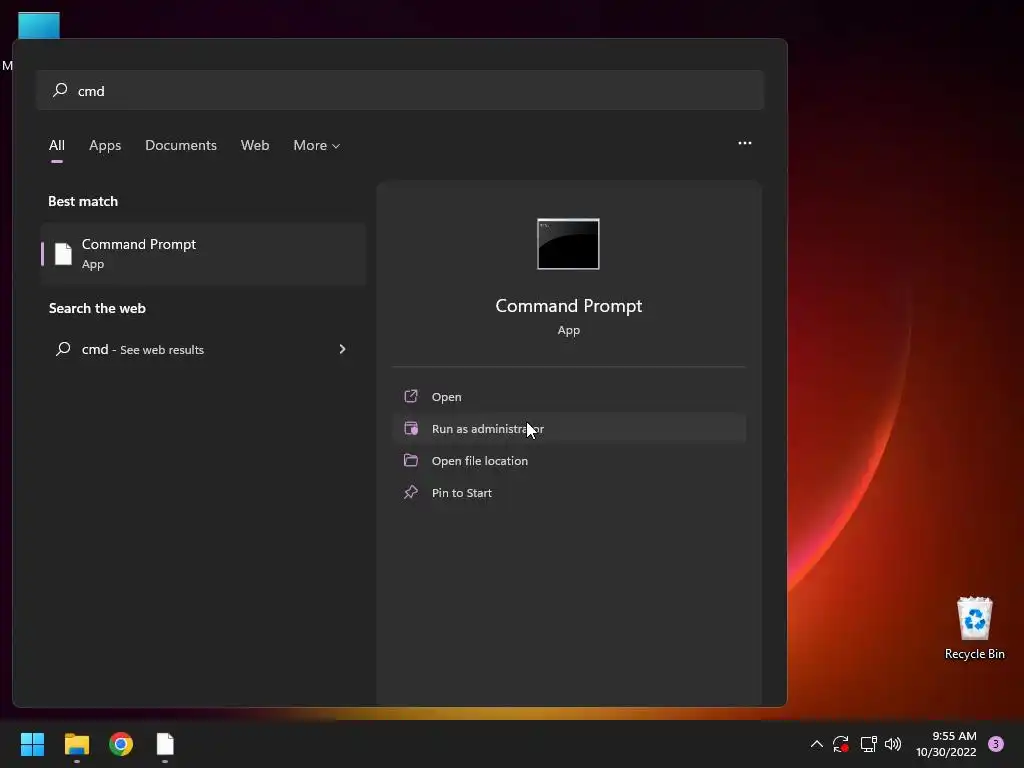The width and height of the screenshot is (1024, 768).
Task: Expand the More dropdown
Action: pos(317,145)
